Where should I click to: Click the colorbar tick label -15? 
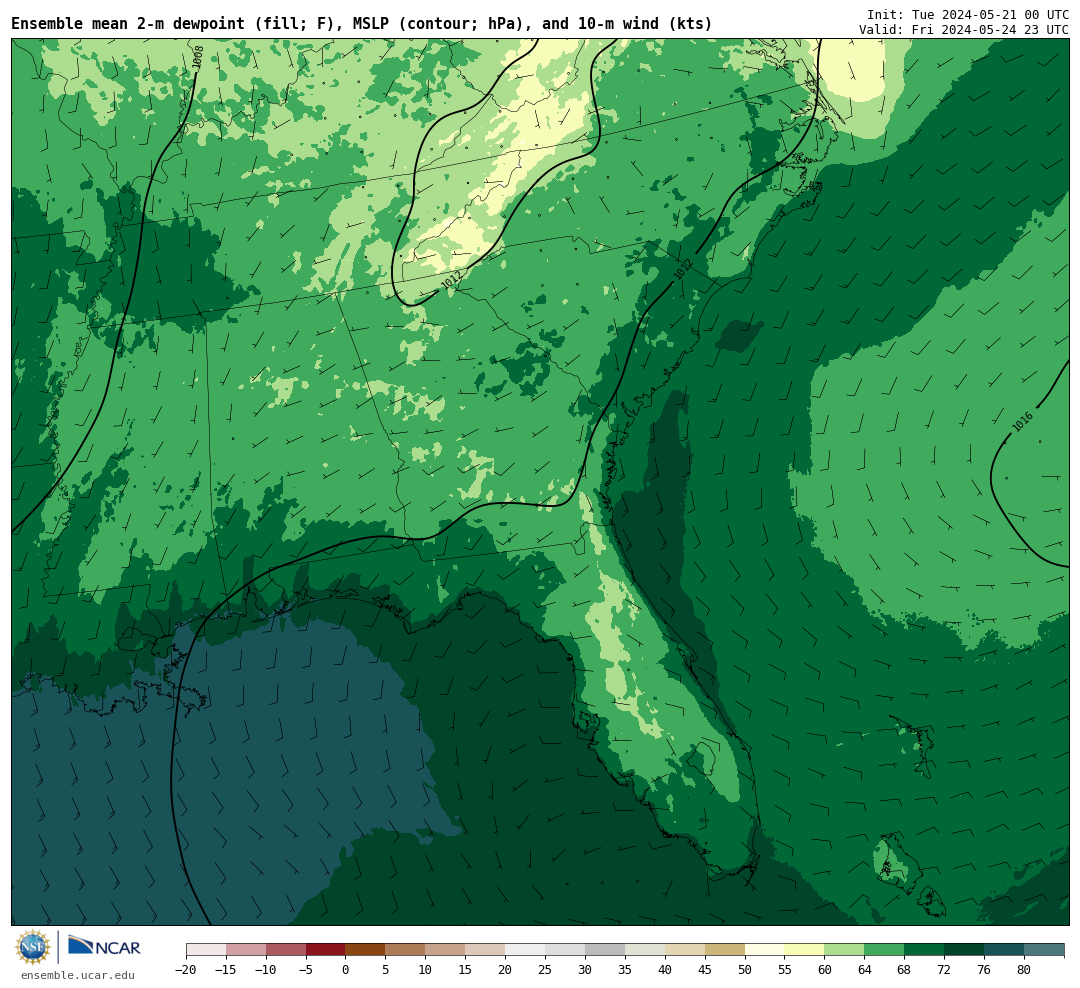pos(226,969)
